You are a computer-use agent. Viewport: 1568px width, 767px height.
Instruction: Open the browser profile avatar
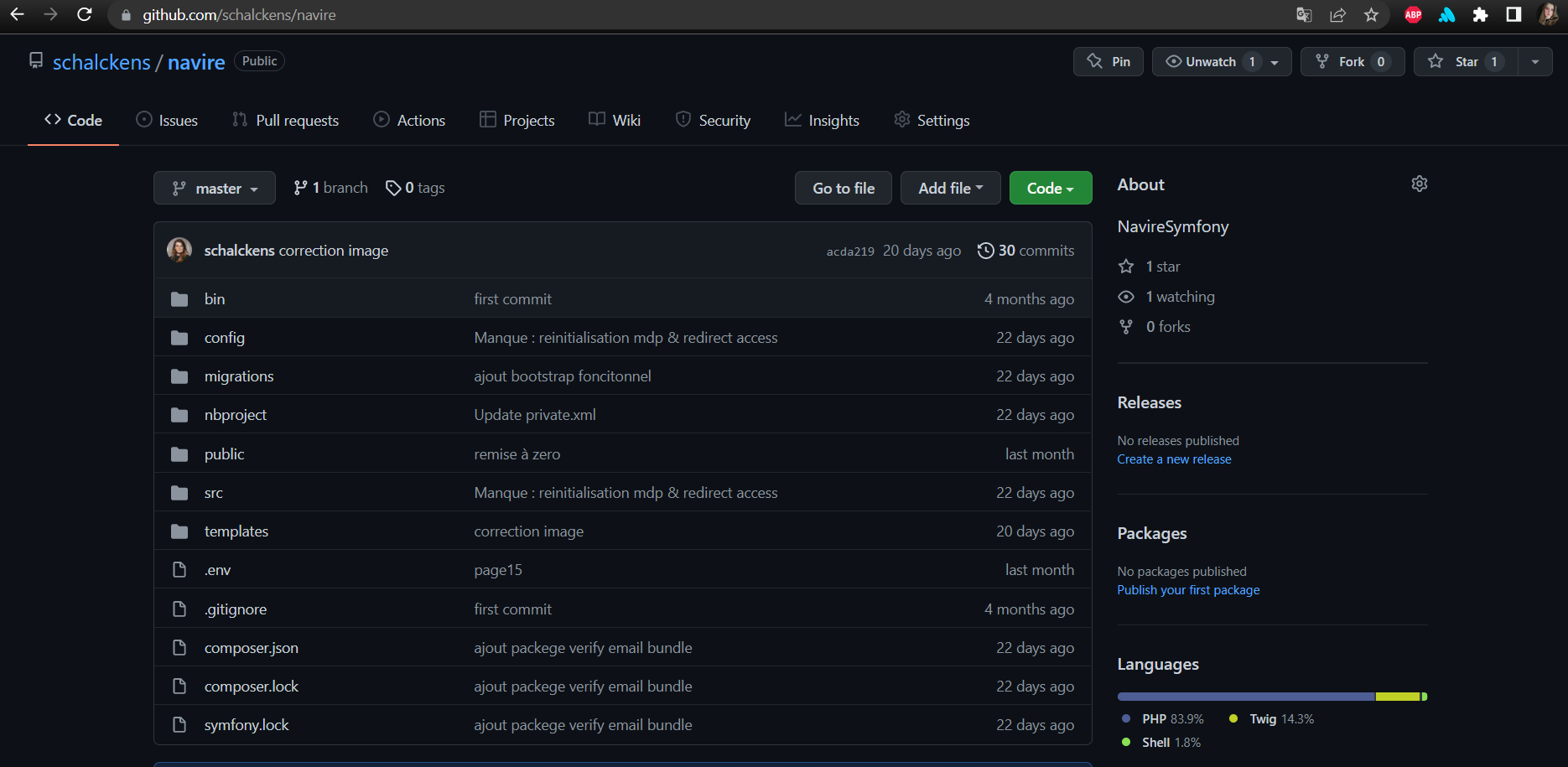click(1547, 14)
